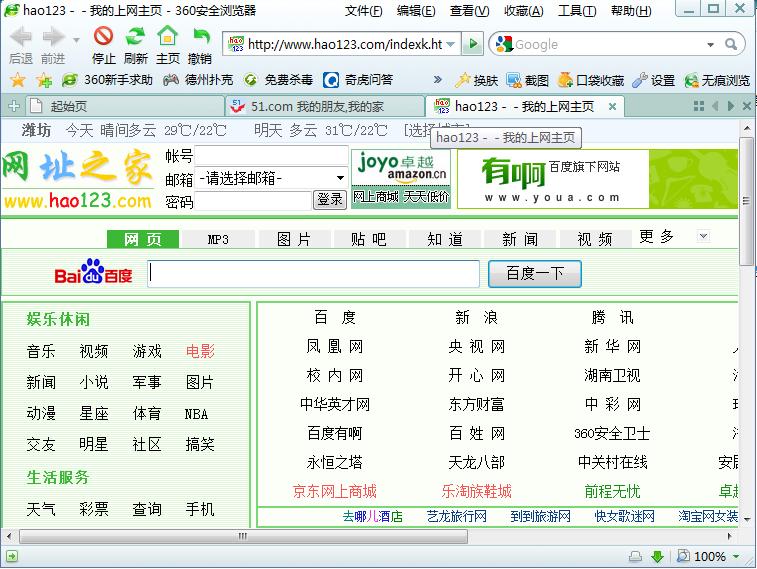Viewport: 757px width, 569px height.
Task: Open the address bar history dropdown
Action: pyautogui.click(x=451, y=44)
